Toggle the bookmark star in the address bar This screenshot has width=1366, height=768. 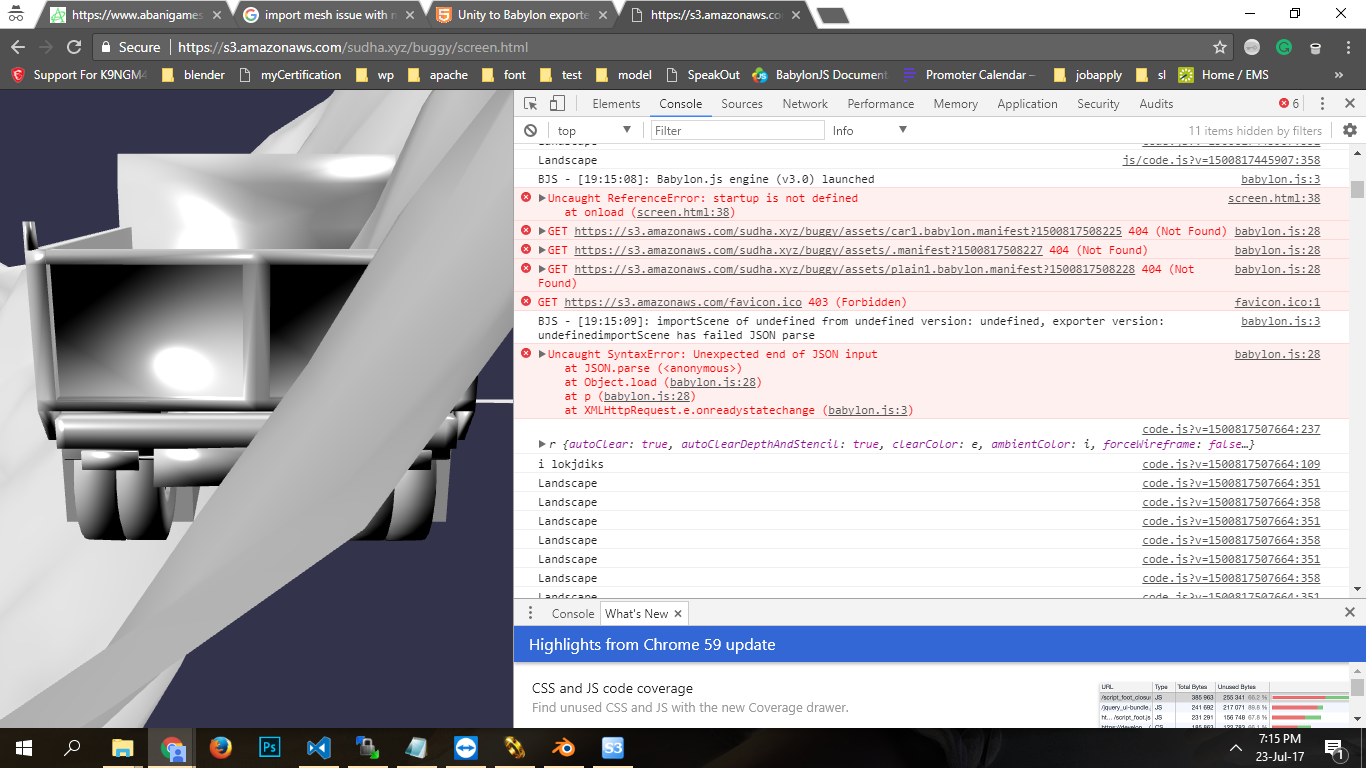click(x=1220, y=47)
